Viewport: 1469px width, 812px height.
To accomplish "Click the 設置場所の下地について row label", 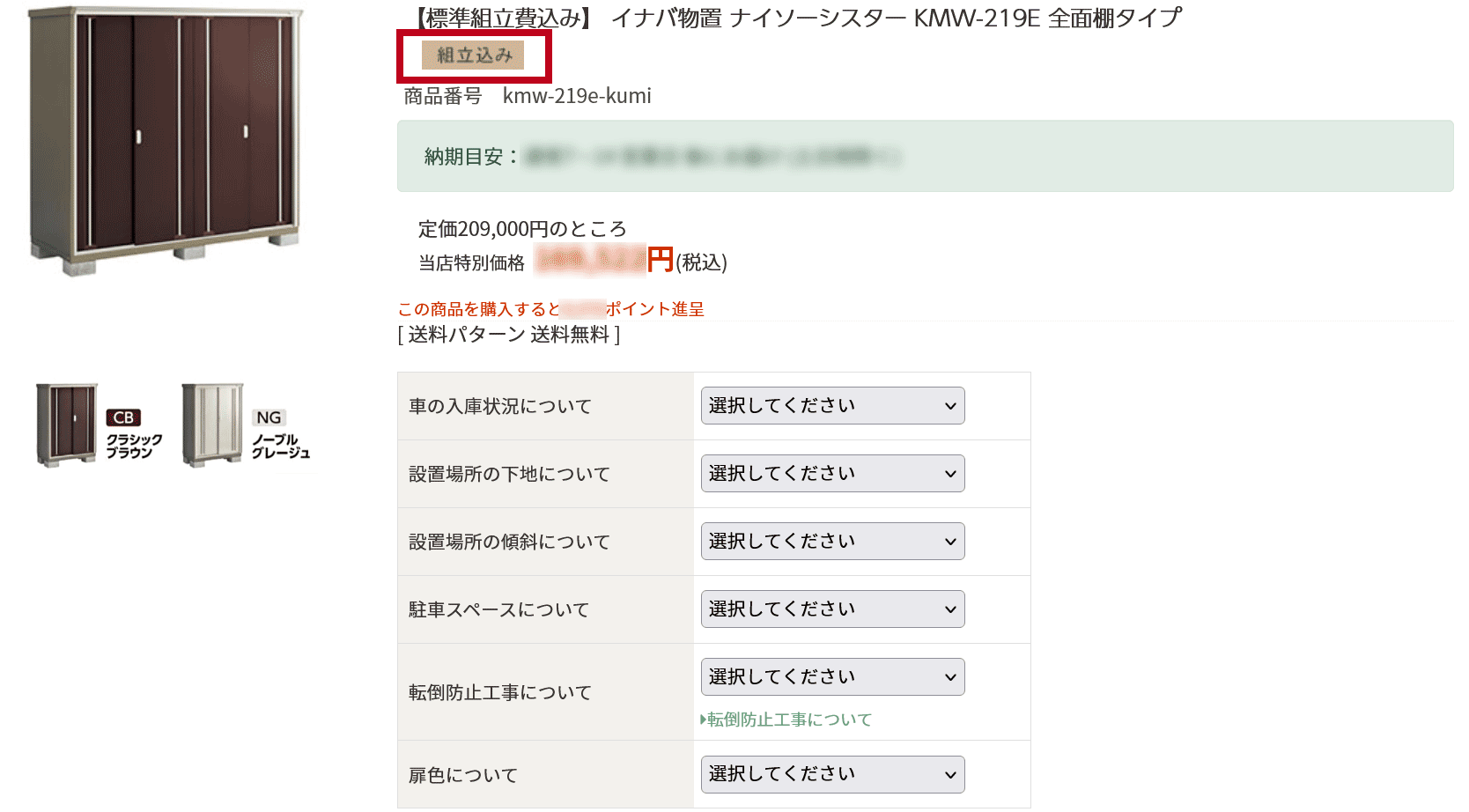I will 509,474.
